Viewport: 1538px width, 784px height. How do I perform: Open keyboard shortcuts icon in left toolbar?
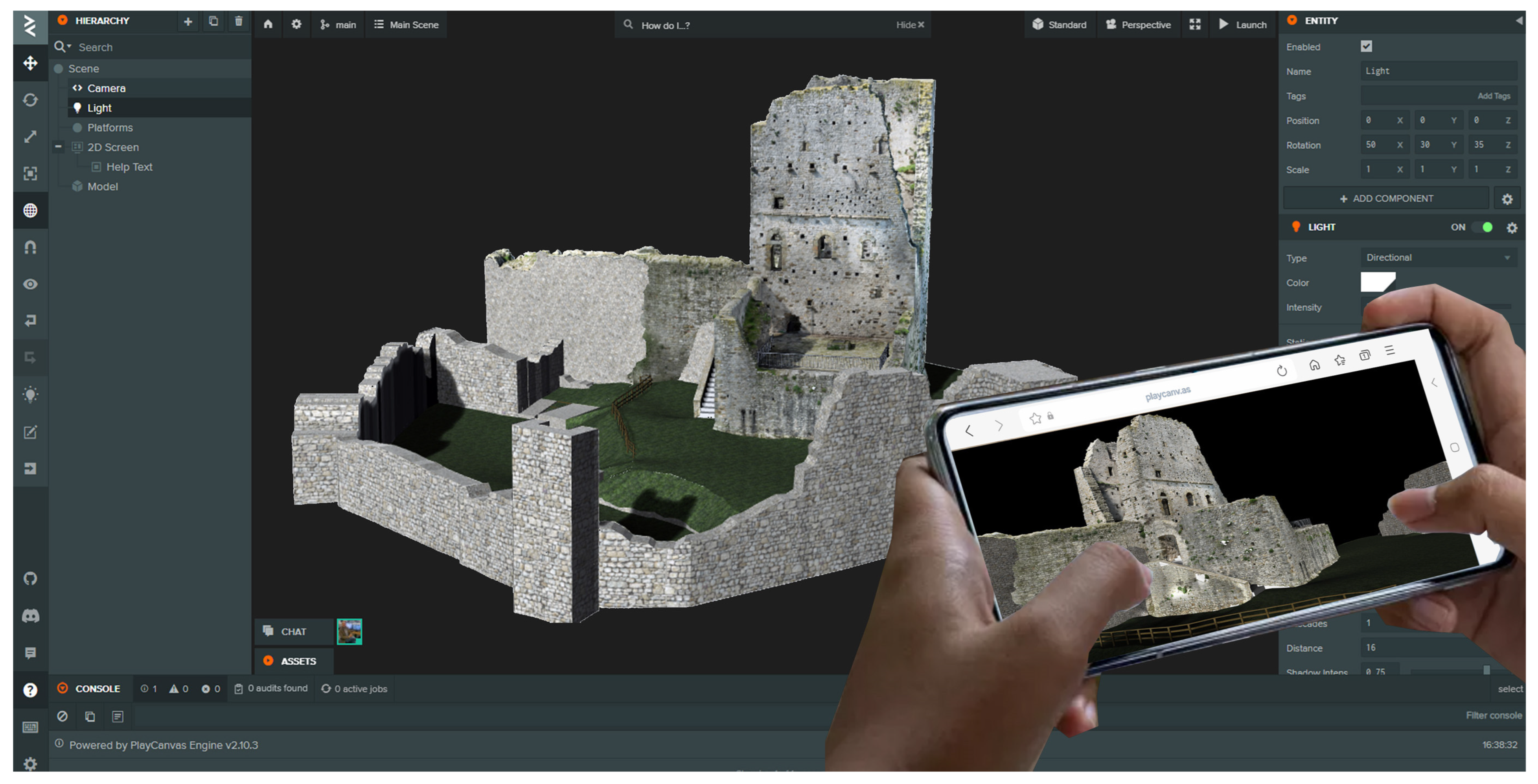30,727
